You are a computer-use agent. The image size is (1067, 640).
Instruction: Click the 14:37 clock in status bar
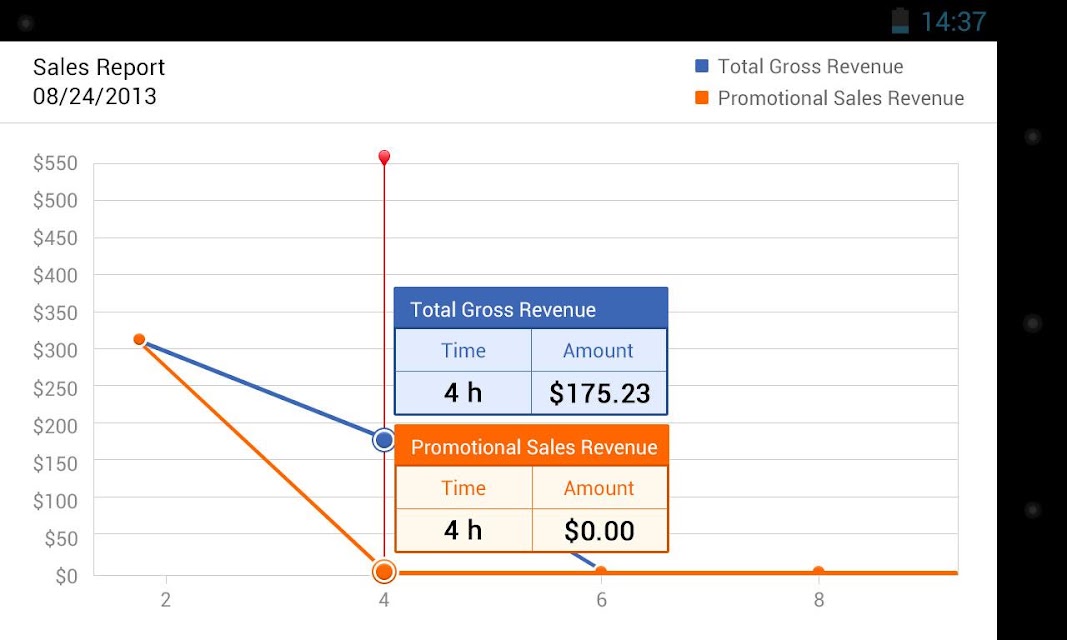(x=953, y=22)
